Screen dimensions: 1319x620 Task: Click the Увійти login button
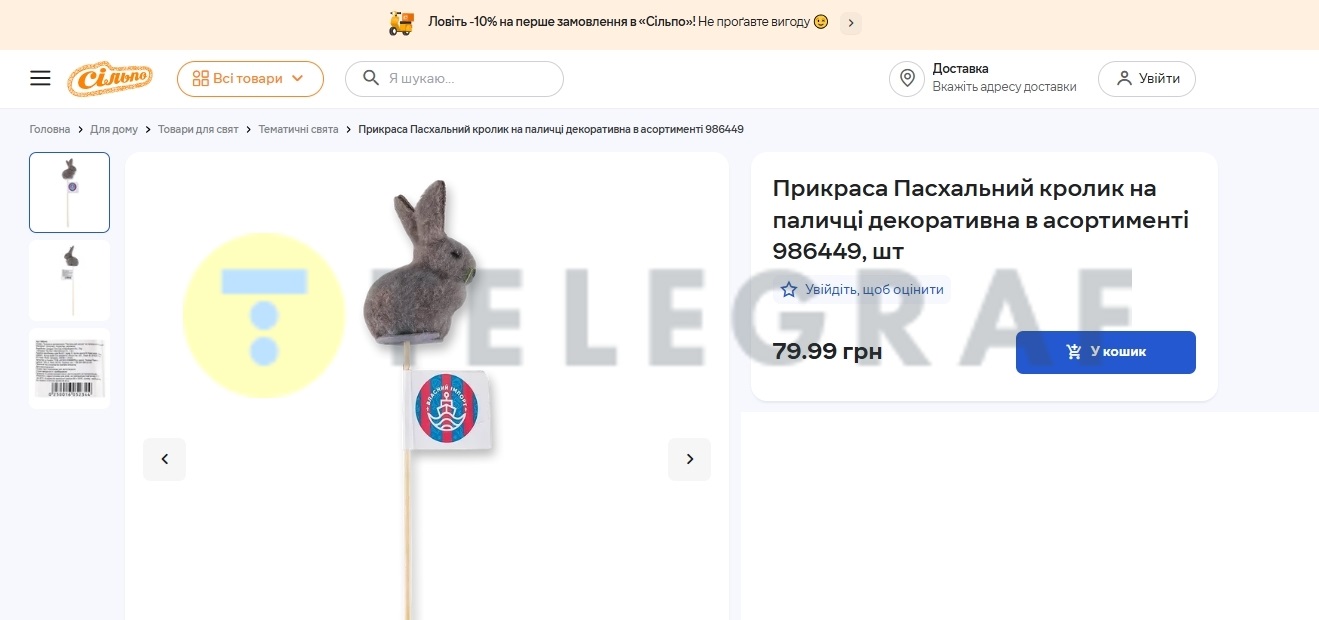click(1147, 79)
